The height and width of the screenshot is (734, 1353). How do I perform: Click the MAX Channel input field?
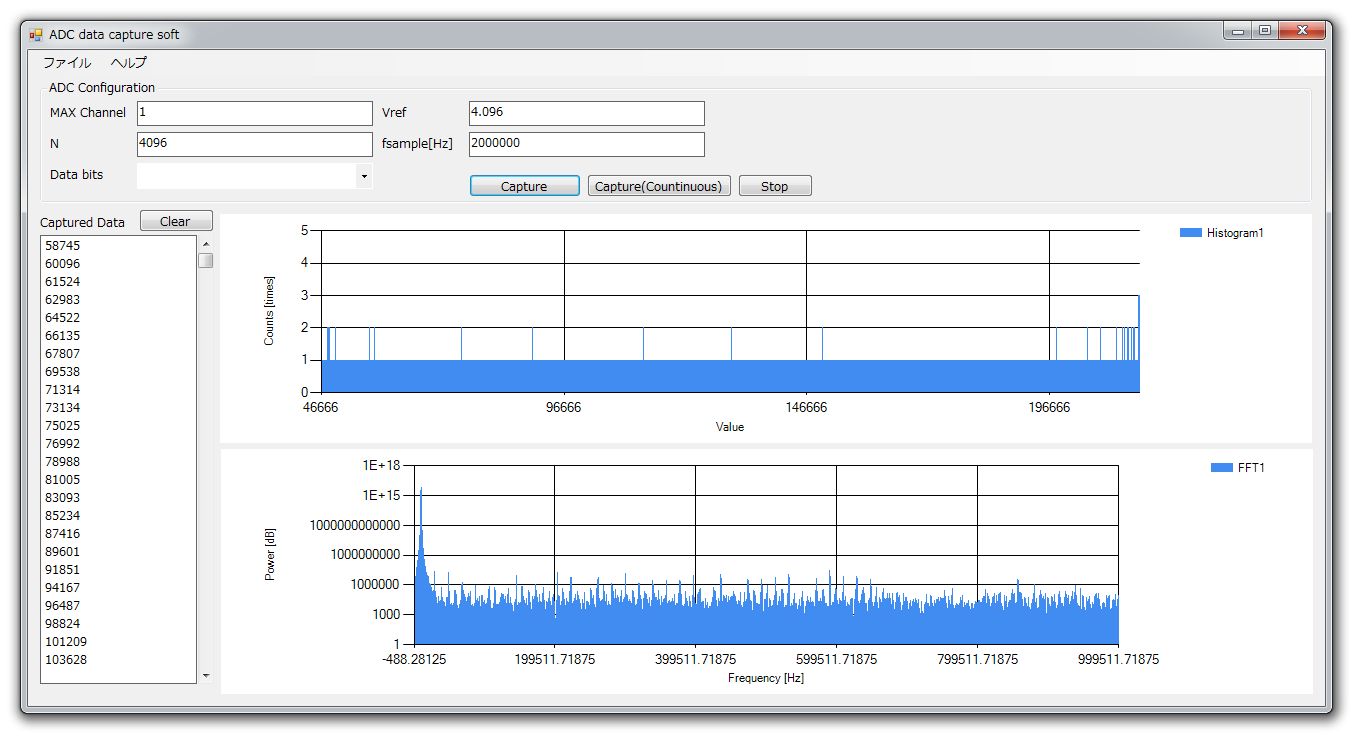(x=254, y=113)
